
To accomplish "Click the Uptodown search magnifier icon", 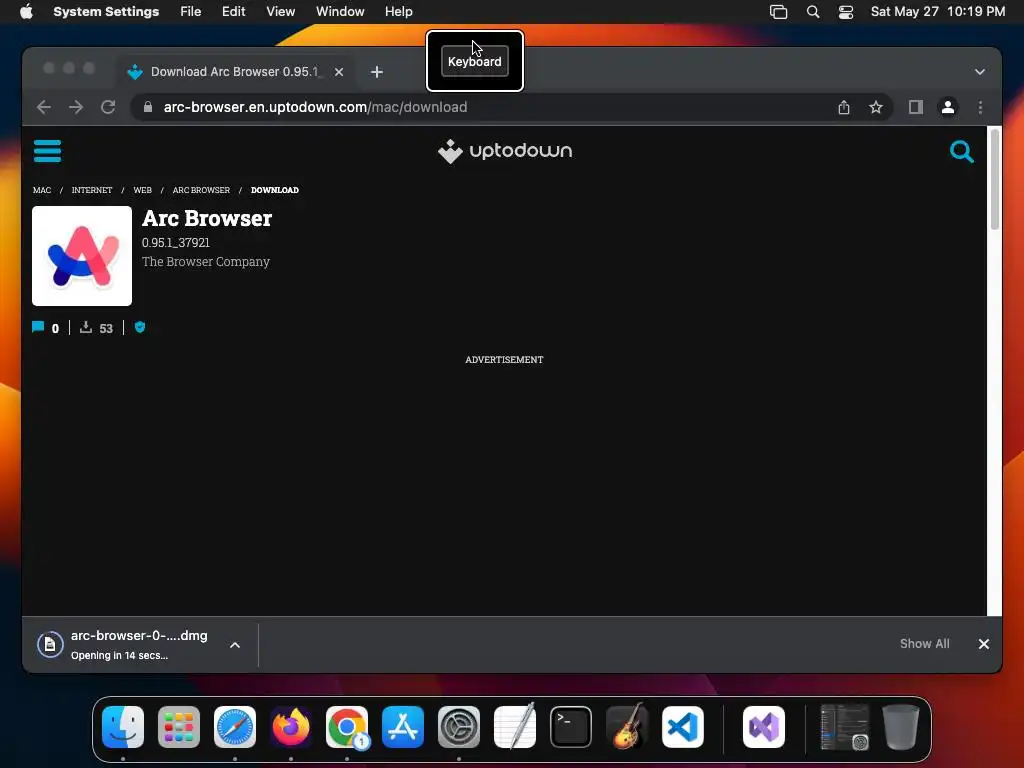I will (961, 152).
